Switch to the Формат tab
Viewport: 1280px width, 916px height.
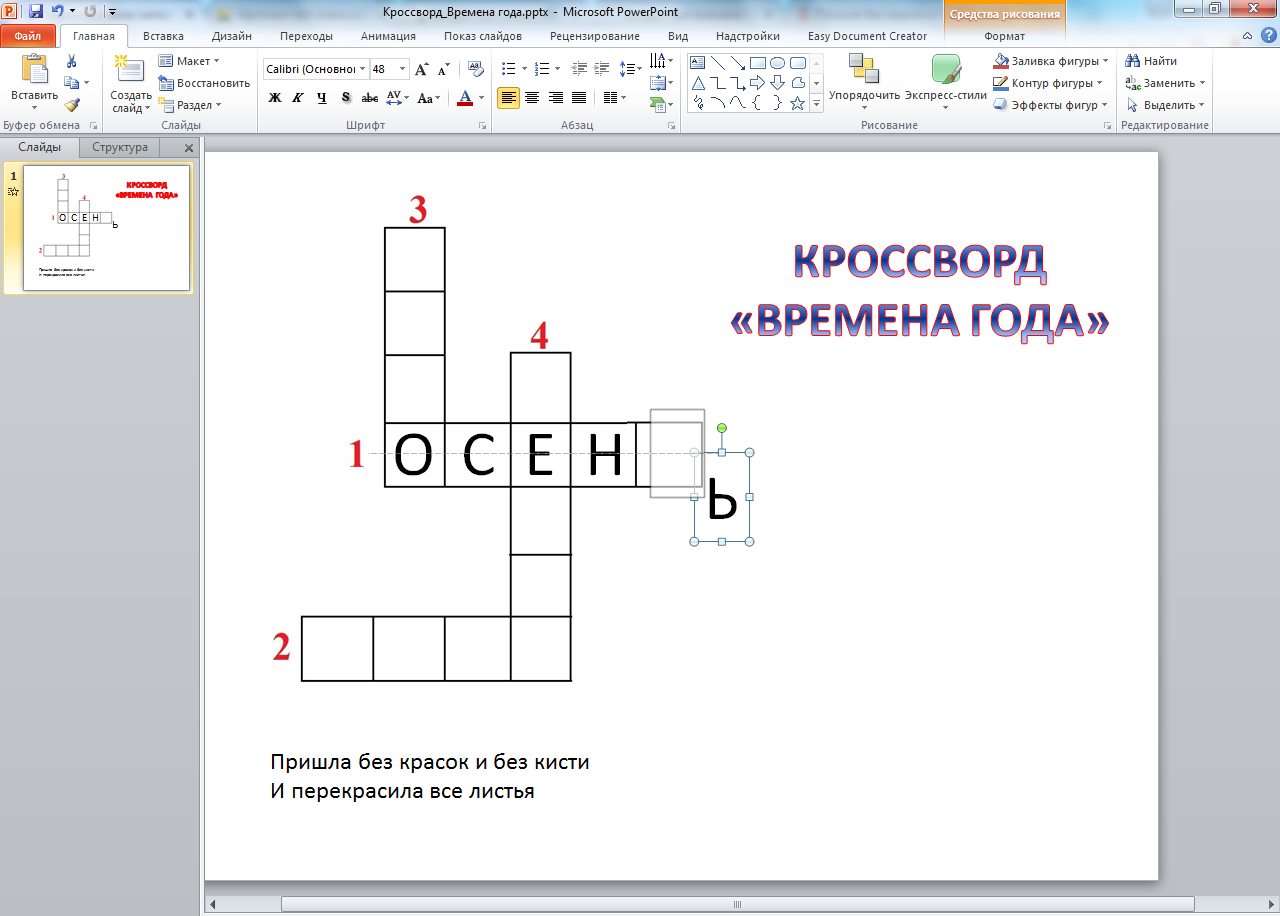click(1004, 36)
